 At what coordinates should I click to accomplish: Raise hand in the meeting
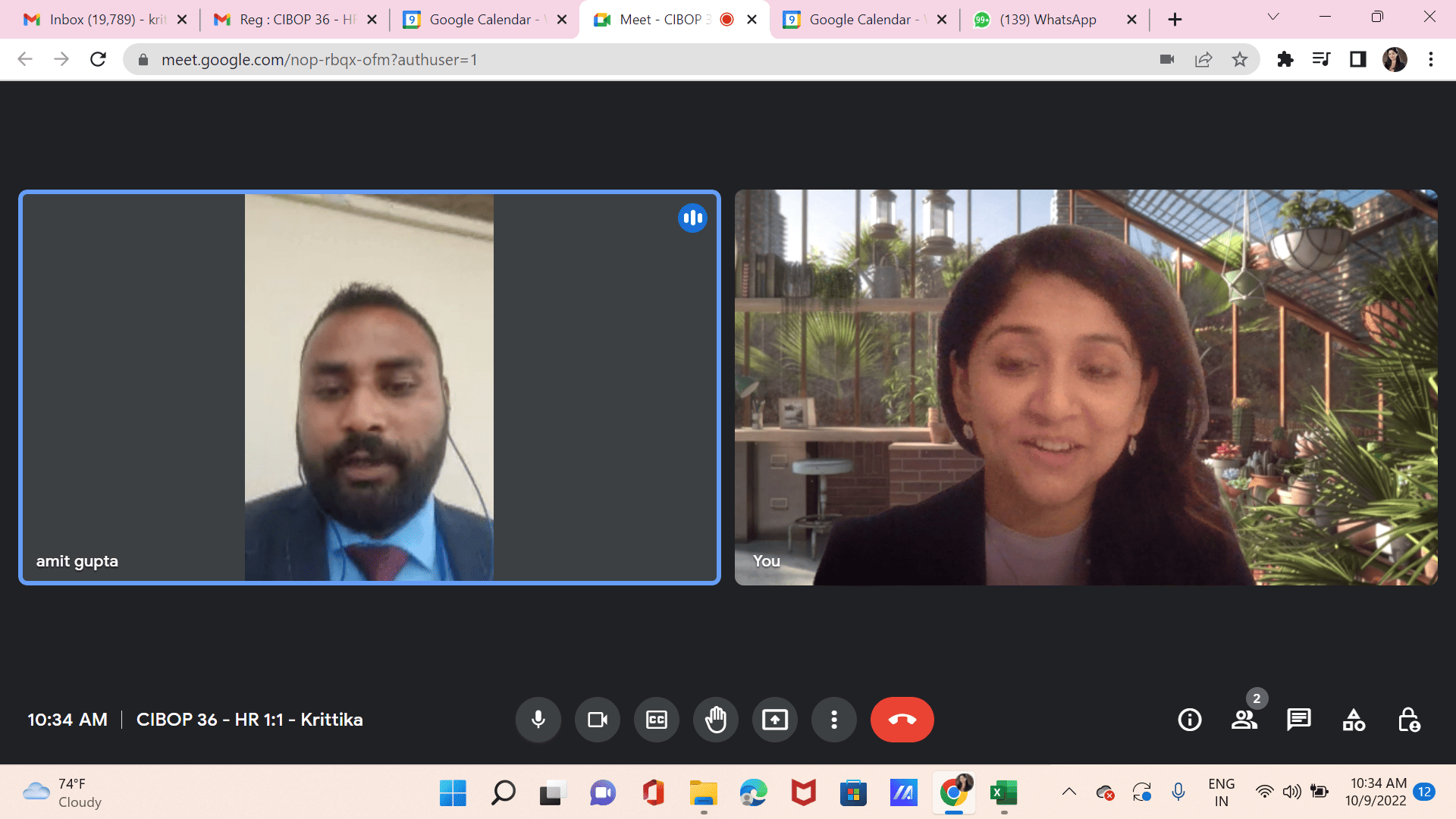(x=716, y=720)
